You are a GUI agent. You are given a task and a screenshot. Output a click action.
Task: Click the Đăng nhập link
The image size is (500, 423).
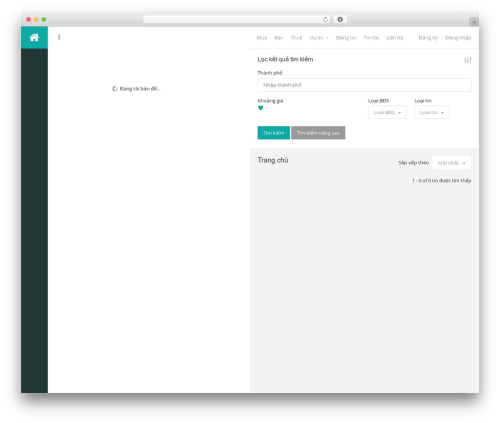[458, 38]
